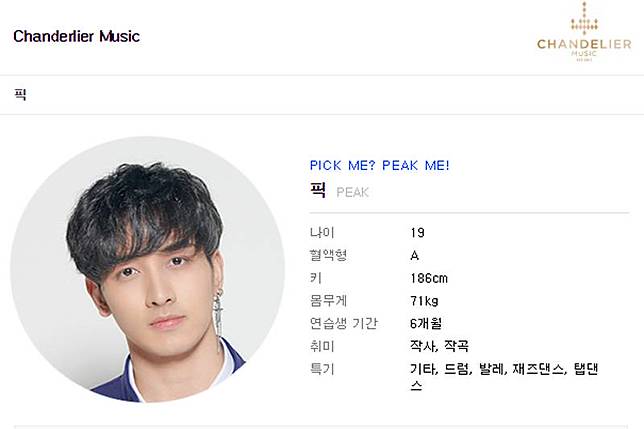
Task: Click the specialty list starting with 기타
Action: click(x=504, y=377)
